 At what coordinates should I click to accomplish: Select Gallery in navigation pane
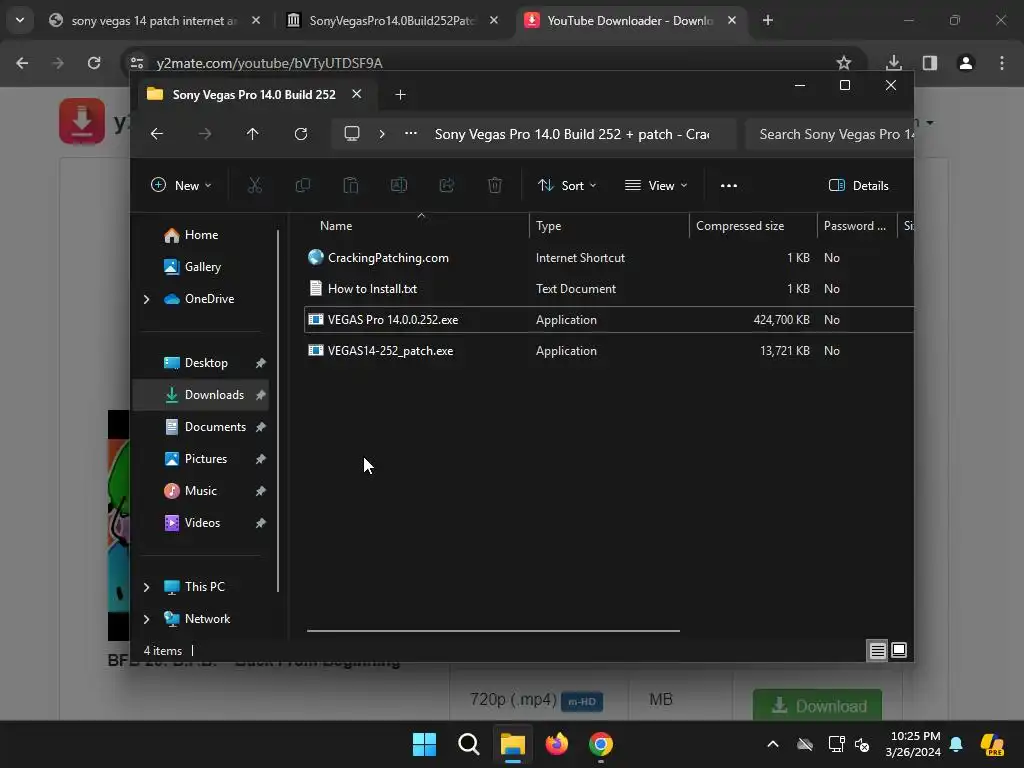pyautogui.click(x=200, y=267)
